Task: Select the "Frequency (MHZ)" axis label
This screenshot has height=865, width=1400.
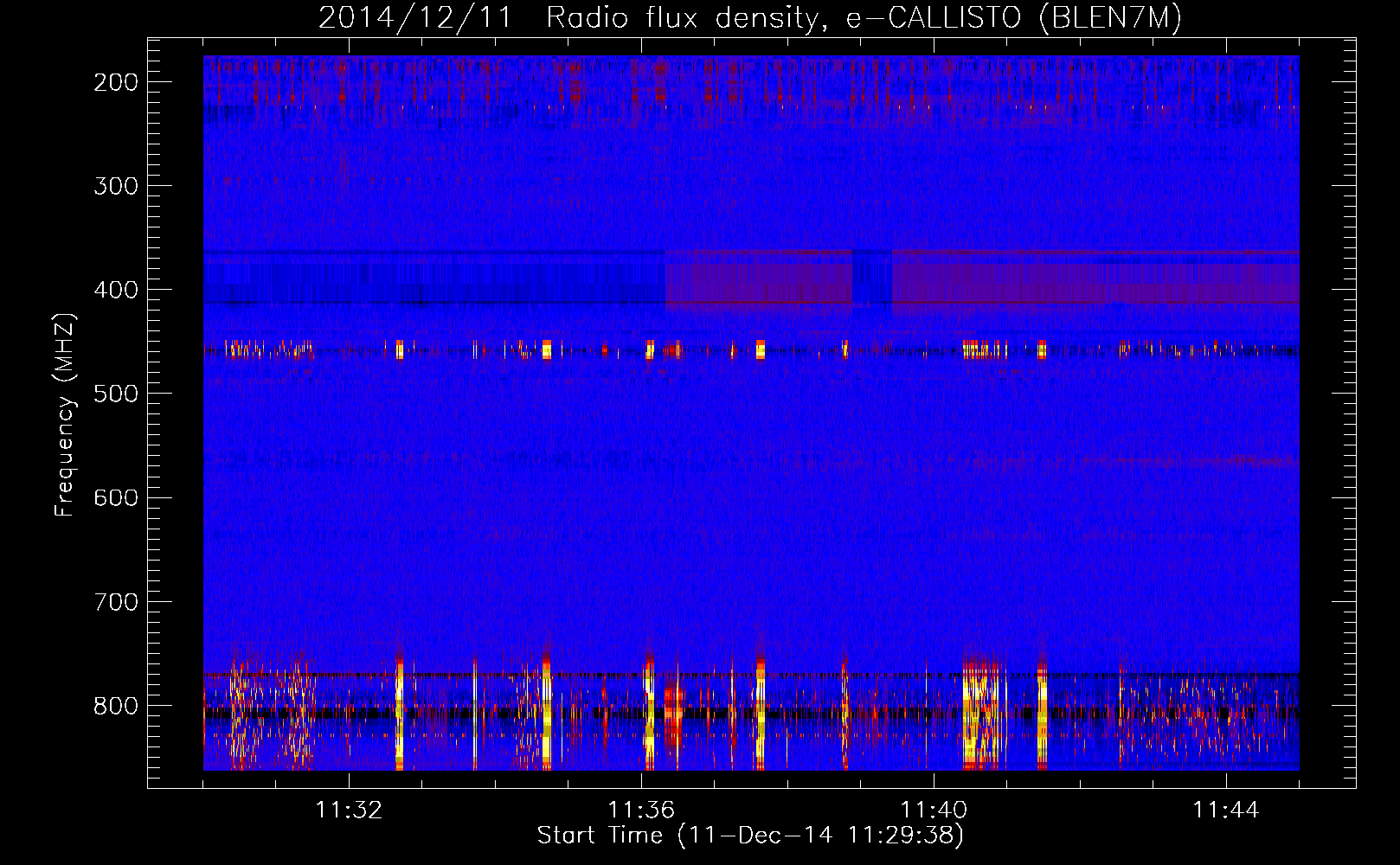Action: pyautogui.click(x=64, y=414)
